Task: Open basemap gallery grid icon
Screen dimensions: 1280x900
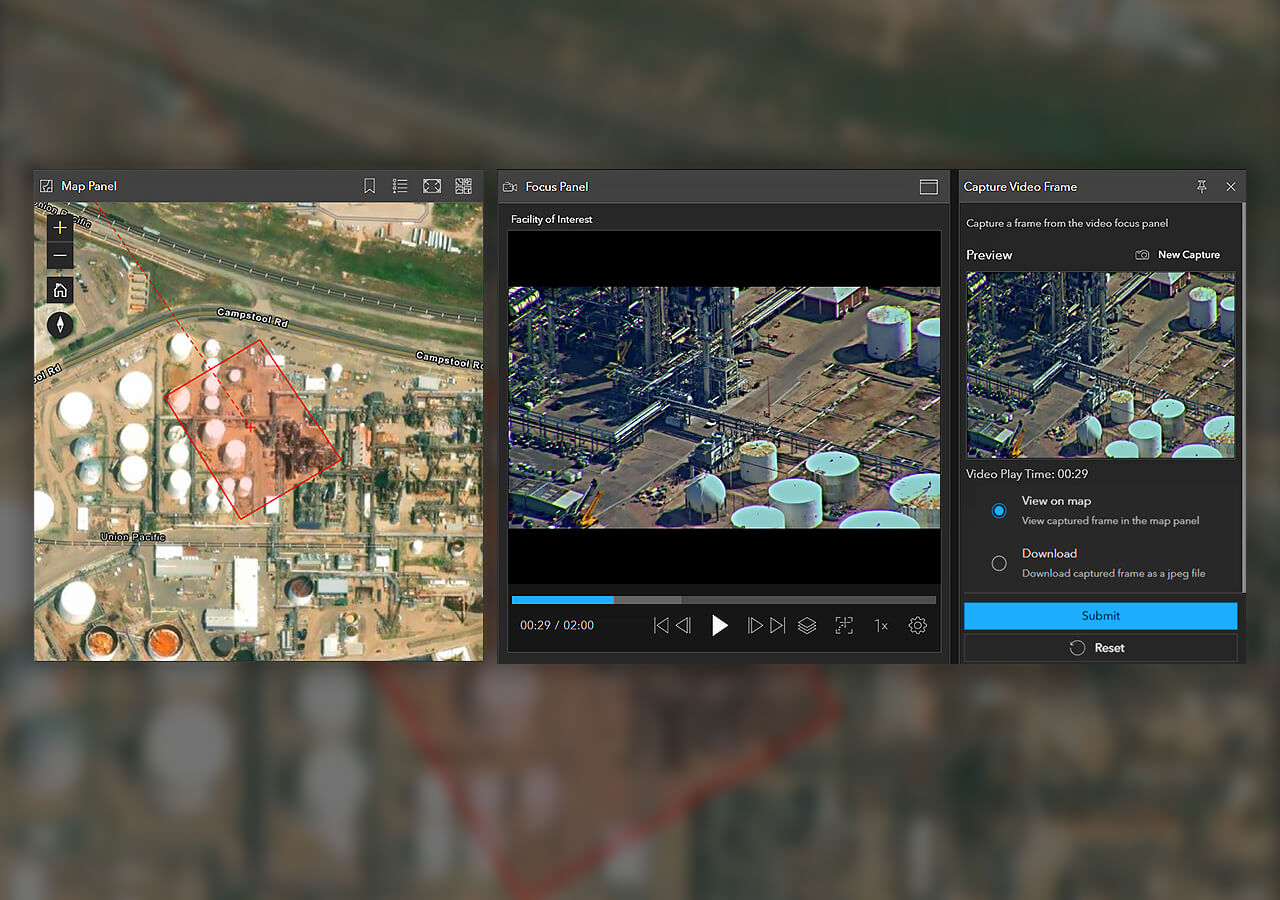Action: [463, 186]
